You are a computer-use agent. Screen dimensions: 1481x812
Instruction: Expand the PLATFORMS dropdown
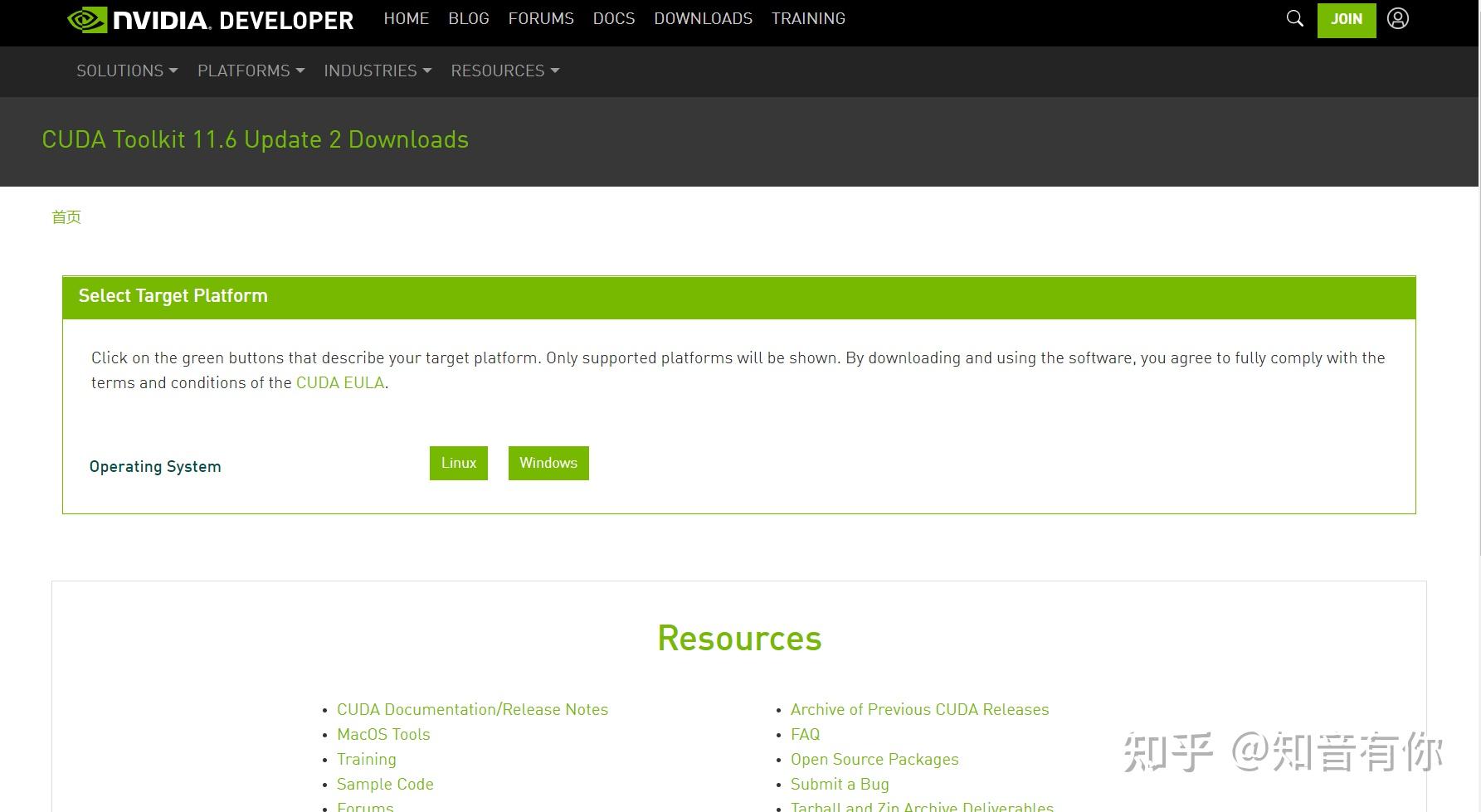(x=251, y=71)
